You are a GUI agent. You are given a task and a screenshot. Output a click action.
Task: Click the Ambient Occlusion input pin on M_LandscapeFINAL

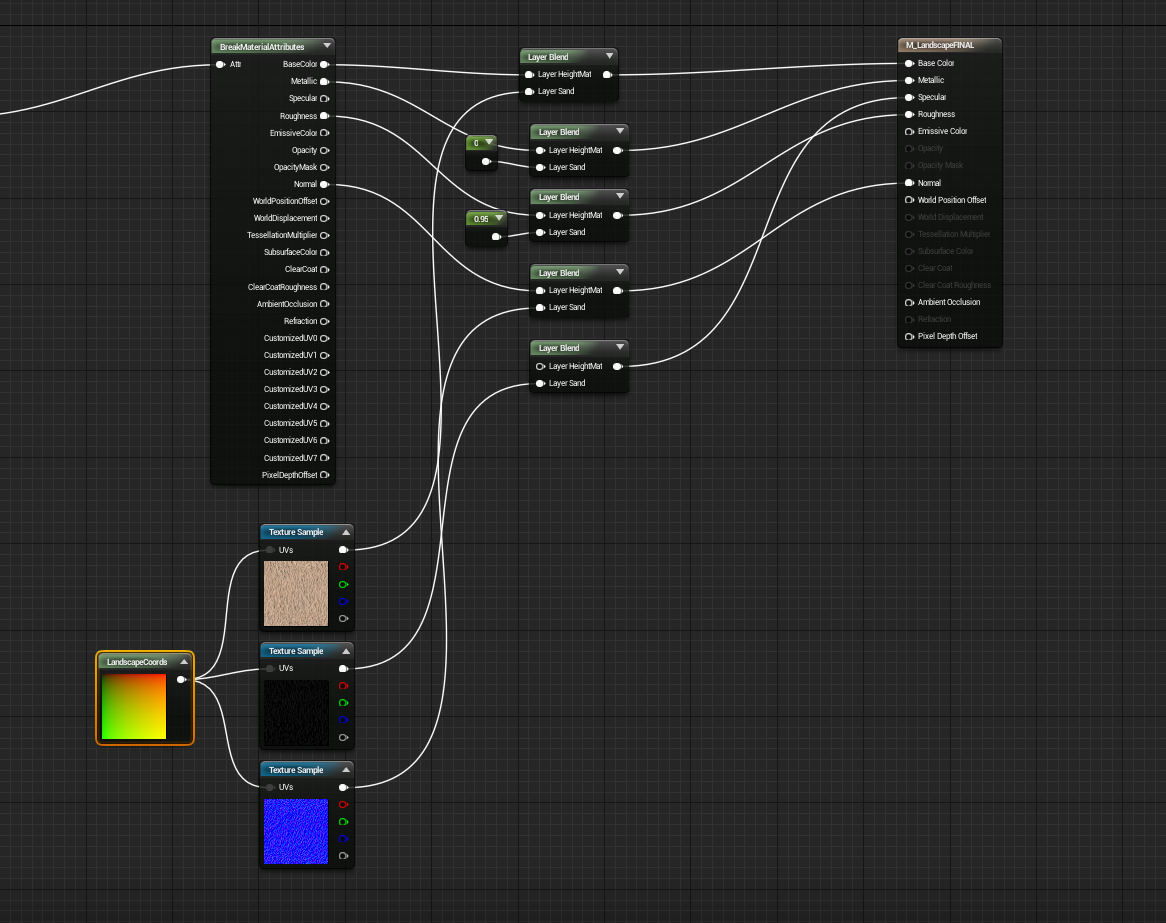click(x=909, y=303)
